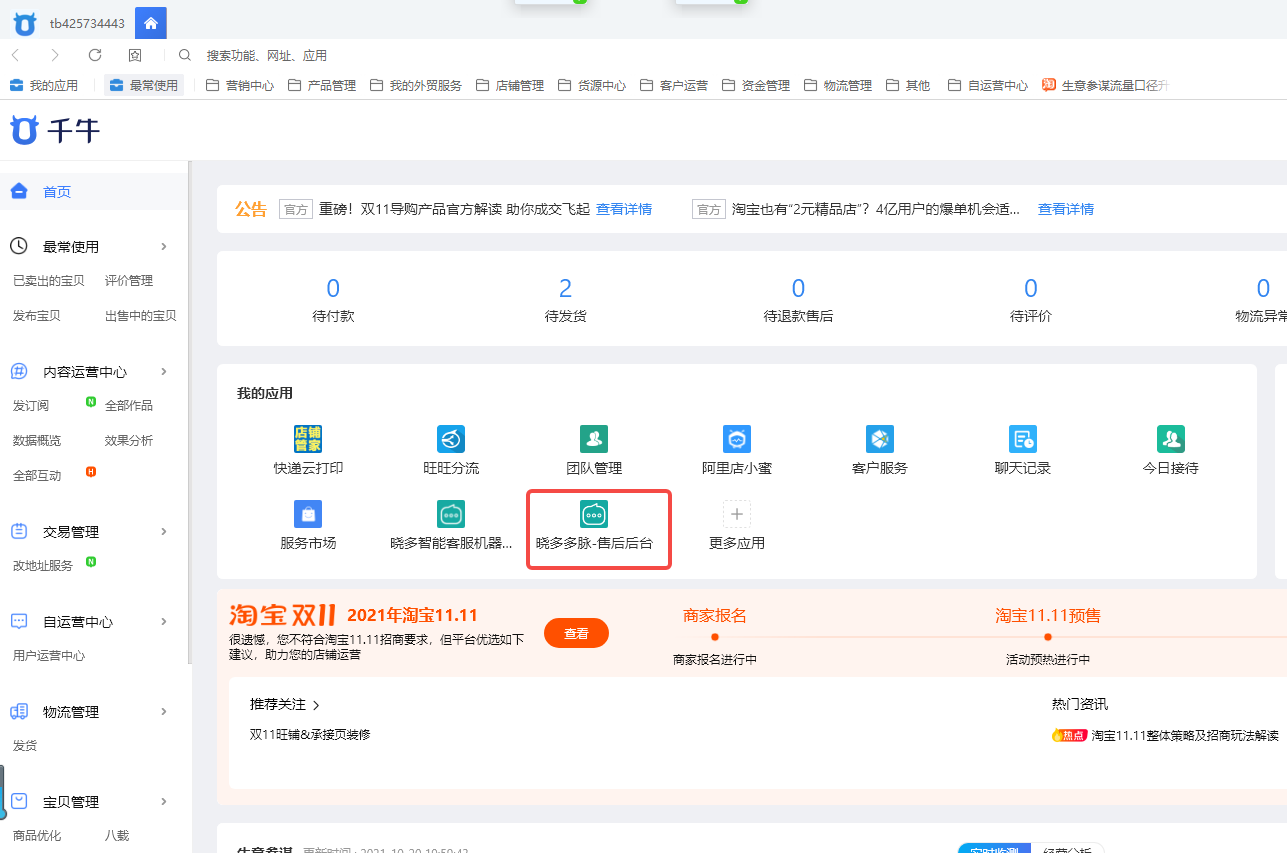
Task: Open 全部互动 in sidebar
Action: coord(37,476)
